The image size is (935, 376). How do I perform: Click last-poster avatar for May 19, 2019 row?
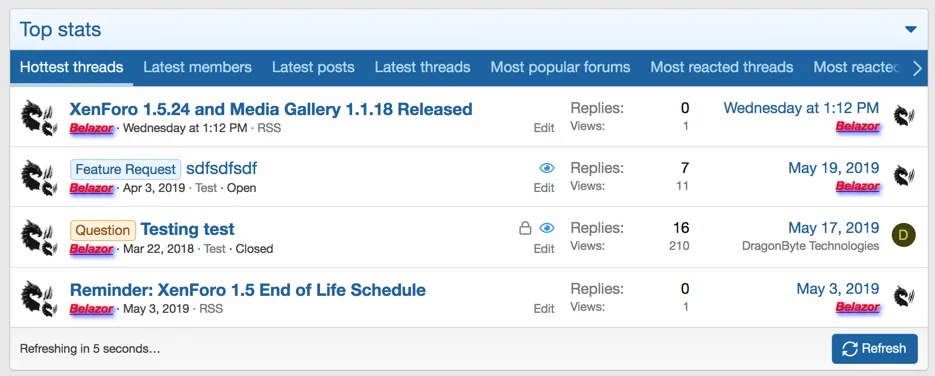[904, 176]
